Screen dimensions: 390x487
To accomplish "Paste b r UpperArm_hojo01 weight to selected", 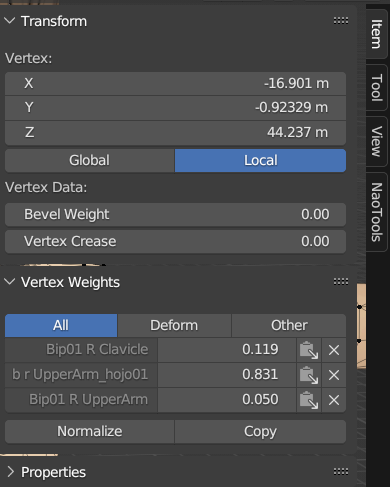I will tap(309, 375).
